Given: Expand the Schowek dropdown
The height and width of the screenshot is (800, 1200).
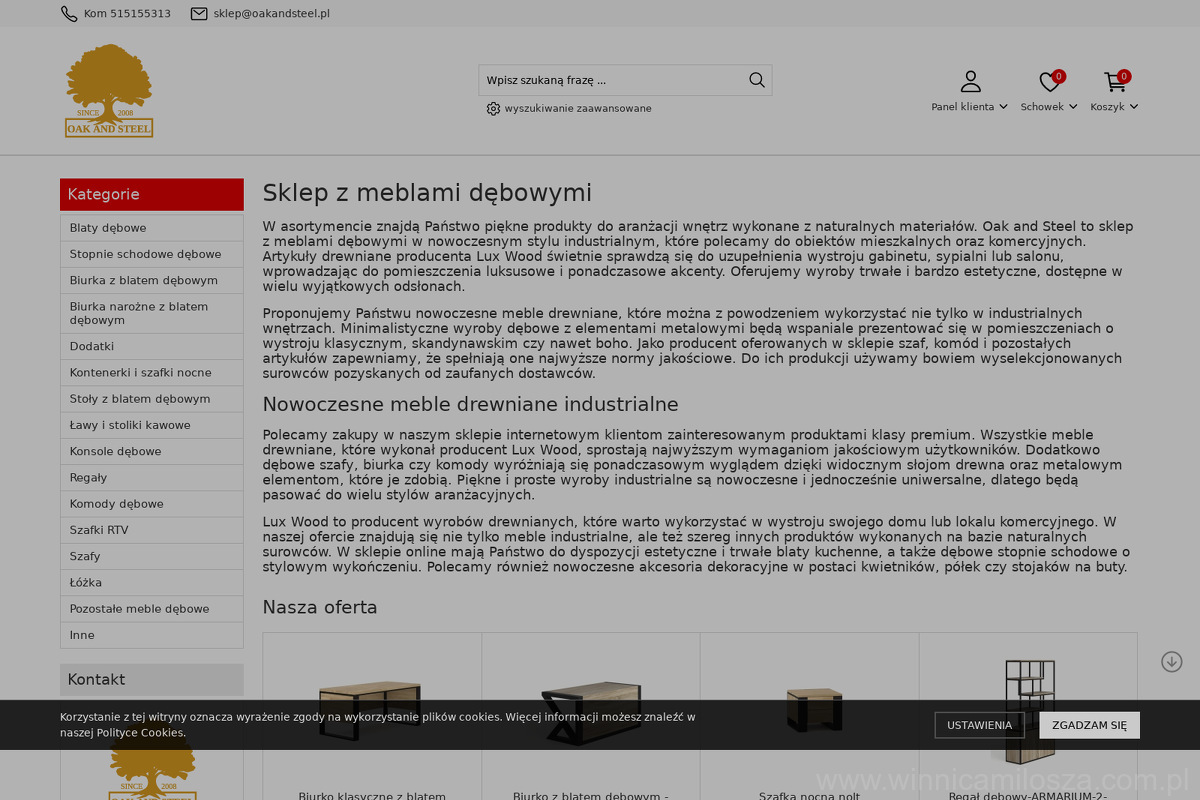Looking at the screenshot, I should pyautogui.click(x=1073, y=107).
